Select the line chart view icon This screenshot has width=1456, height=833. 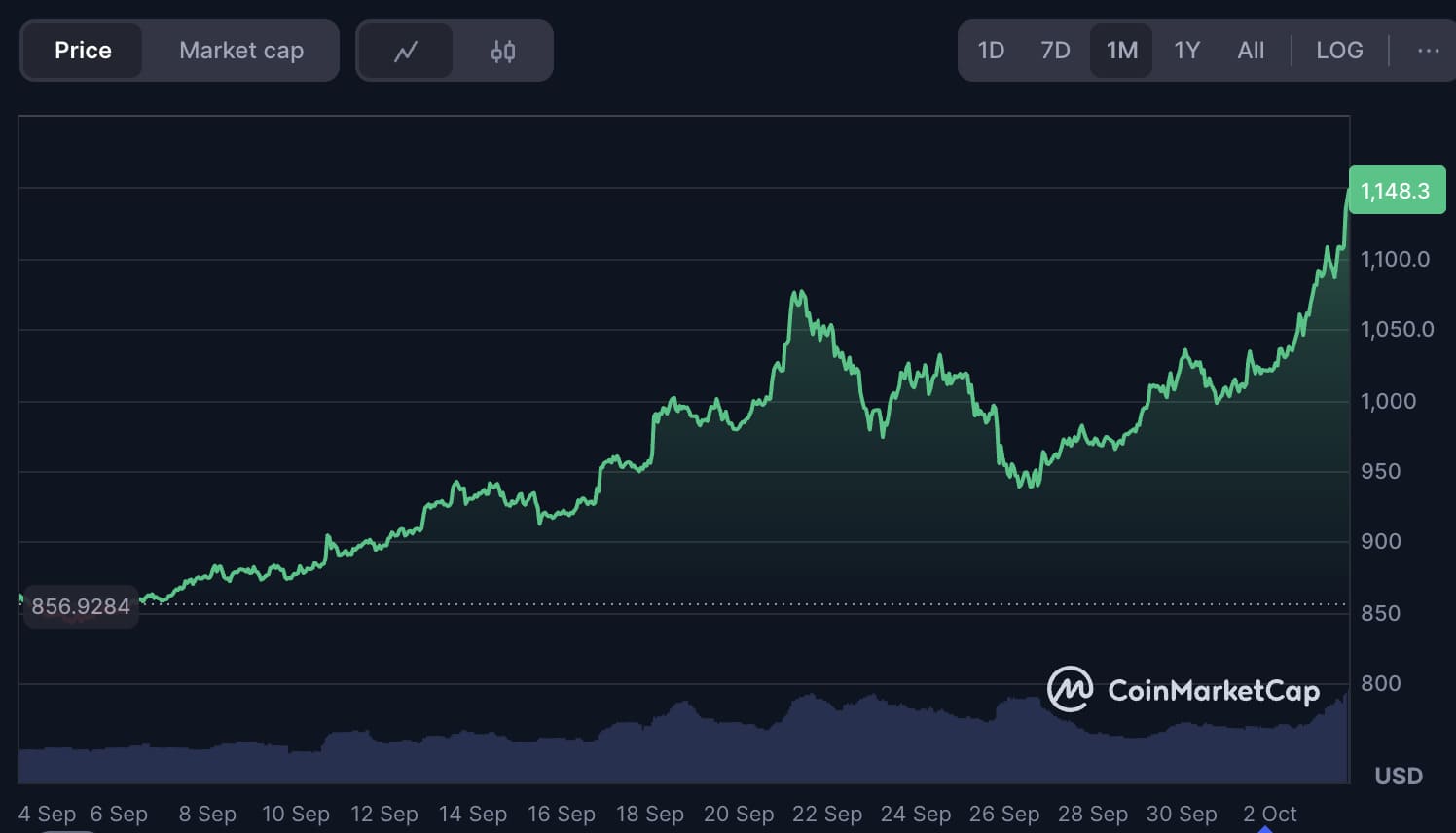[x=405, y=51]
